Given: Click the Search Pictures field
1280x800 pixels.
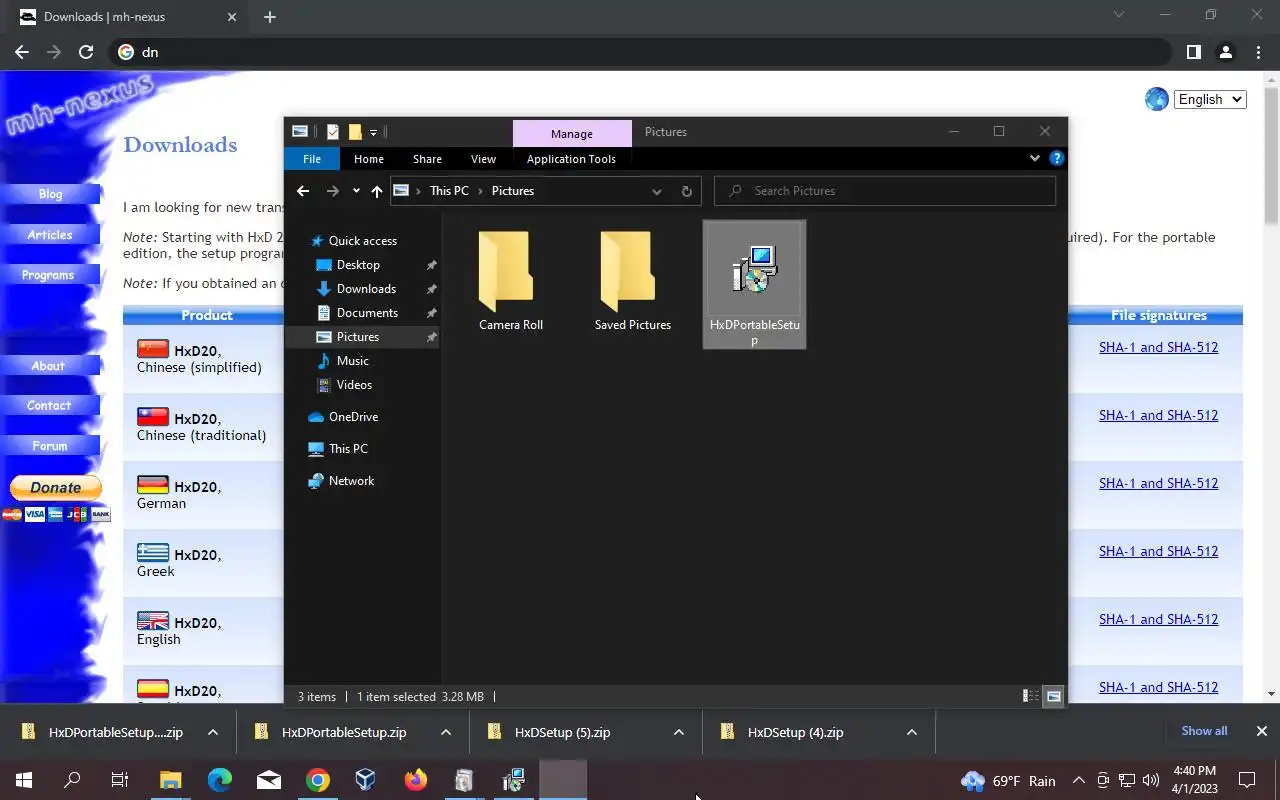Looking at the screenshot, I should 885,191.
